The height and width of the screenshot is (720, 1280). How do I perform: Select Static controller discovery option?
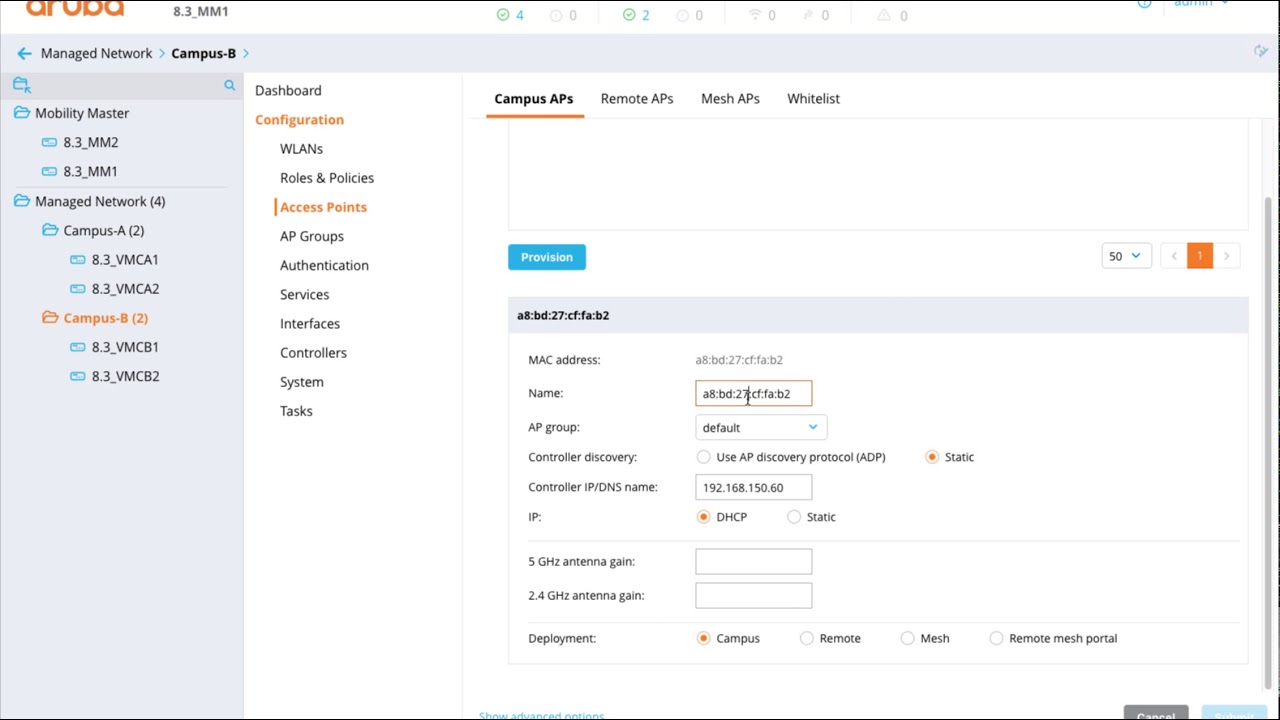(932, 457)
